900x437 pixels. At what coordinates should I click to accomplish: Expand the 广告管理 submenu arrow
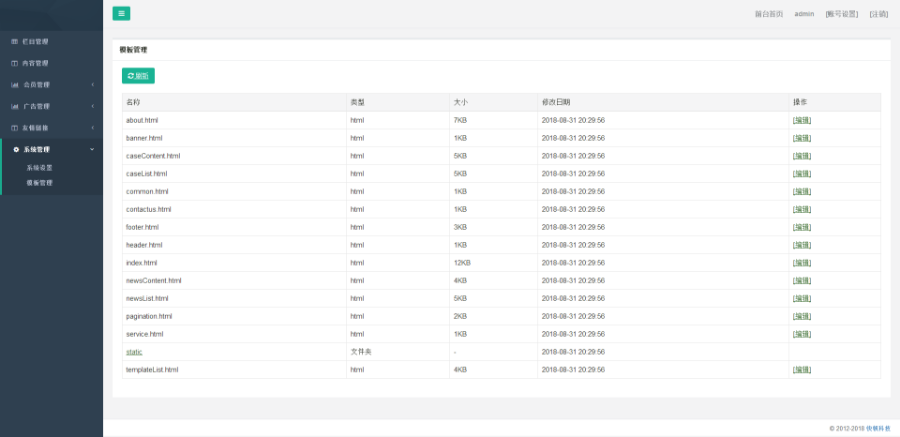(93, 106)
